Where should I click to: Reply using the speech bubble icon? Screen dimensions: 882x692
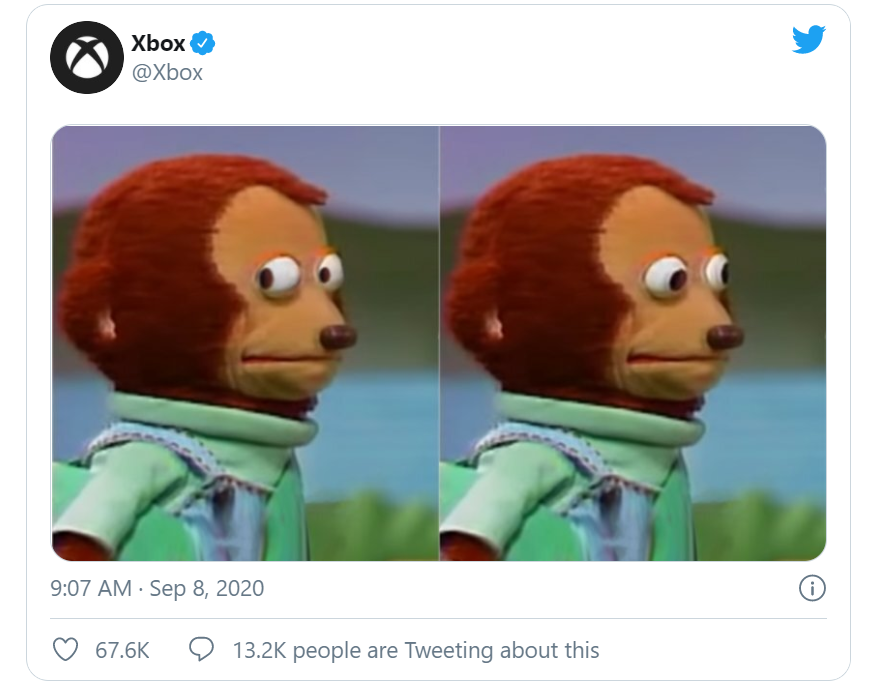(x=201, y=650)
